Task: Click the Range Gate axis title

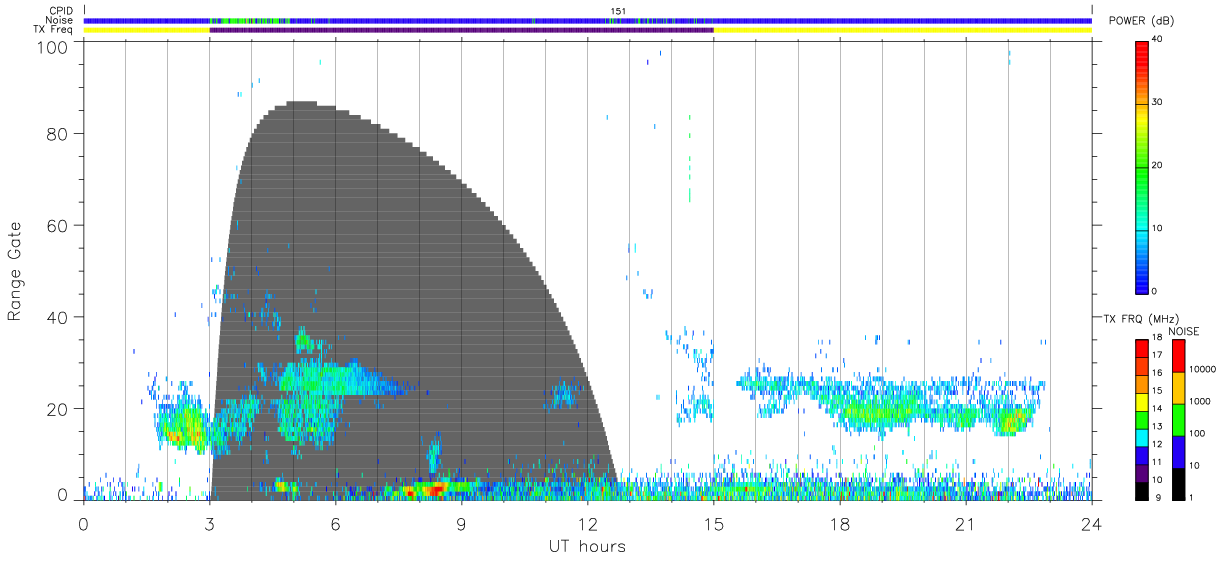Action: (15, 271)
